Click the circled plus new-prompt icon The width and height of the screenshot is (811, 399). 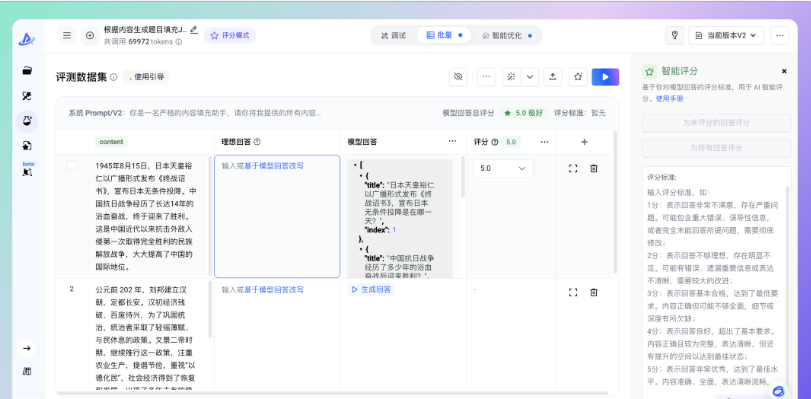tap(90, 35)
